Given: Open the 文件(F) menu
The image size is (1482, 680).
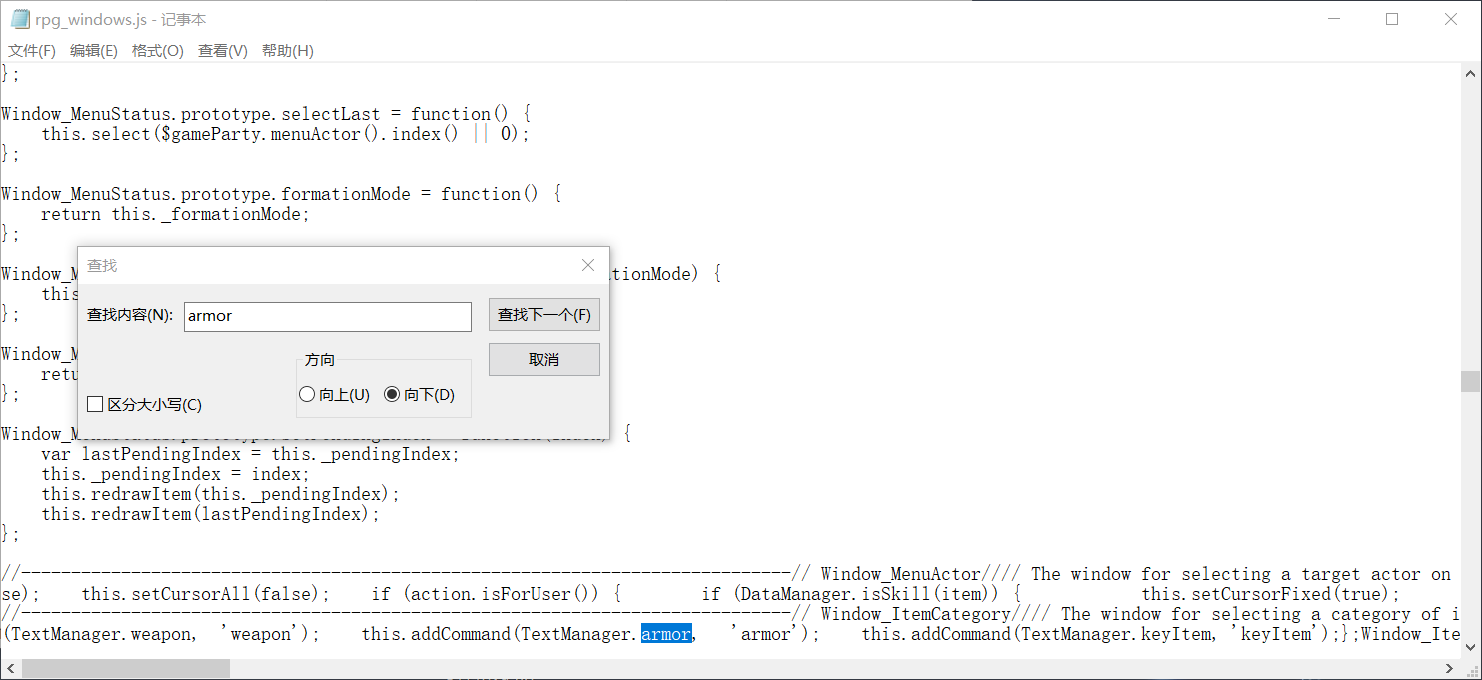Looking at the screenshot, I should tap(32, 51).
